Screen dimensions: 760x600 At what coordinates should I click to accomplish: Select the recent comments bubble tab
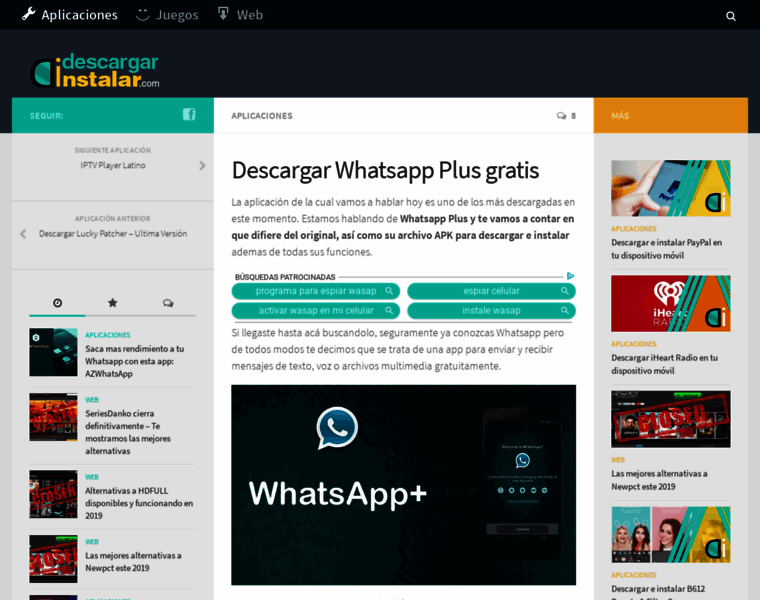click(x=168, y=303)
